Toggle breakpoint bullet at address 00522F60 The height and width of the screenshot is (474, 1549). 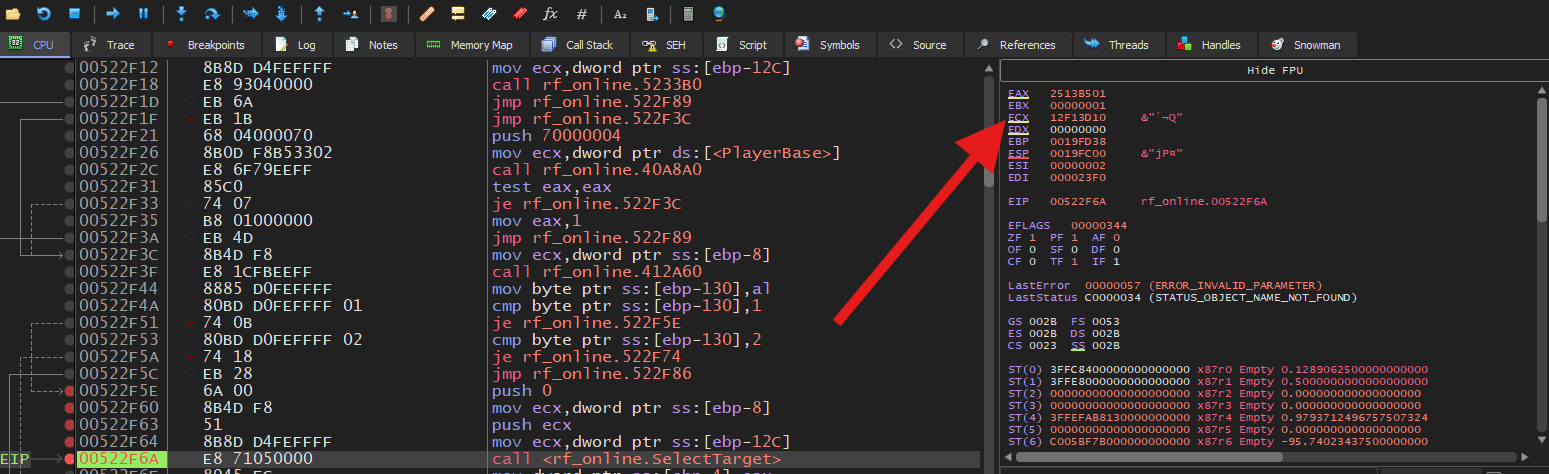coord(69,407)
